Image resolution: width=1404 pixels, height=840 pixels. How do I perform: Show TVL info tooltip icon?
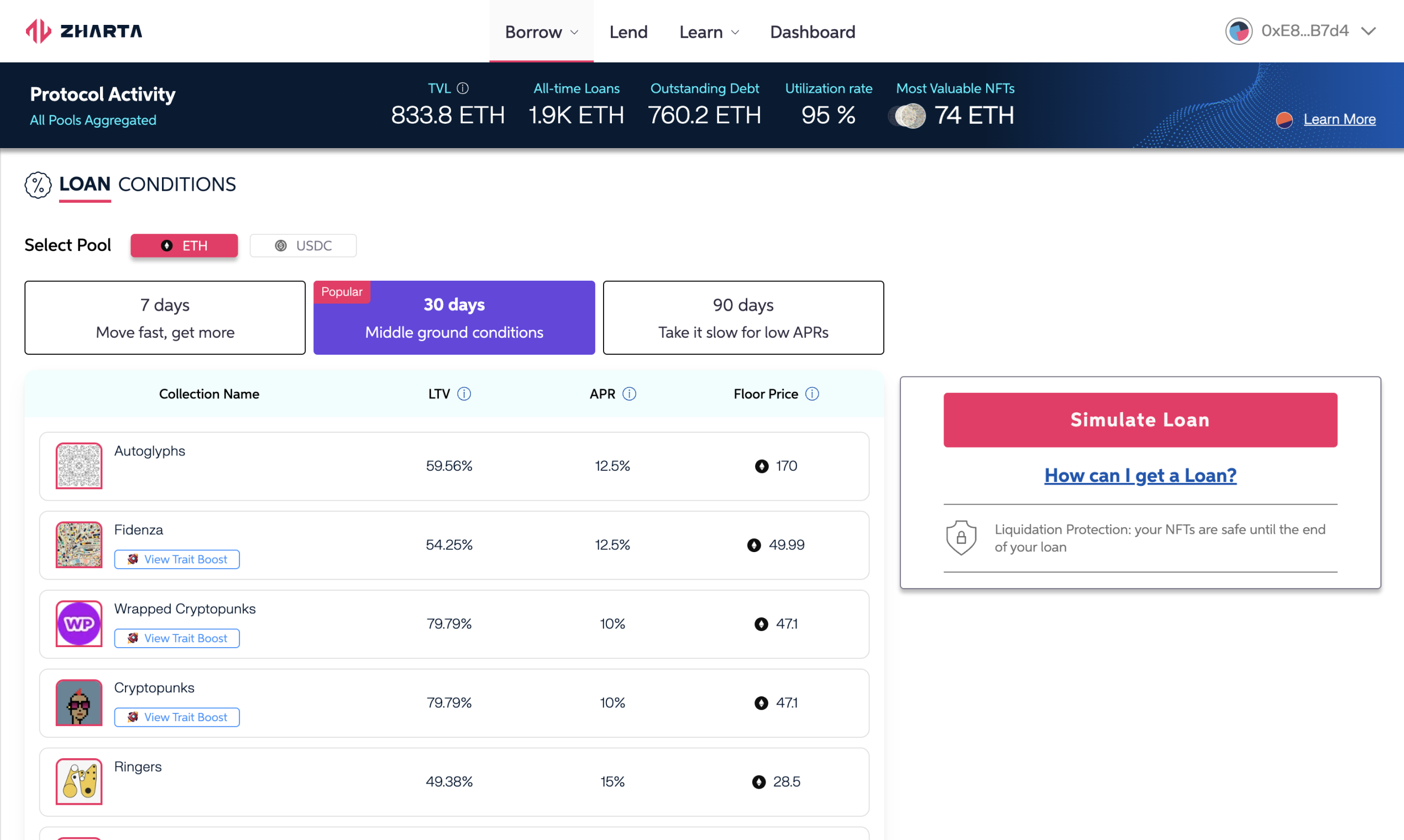click(463, 88)
